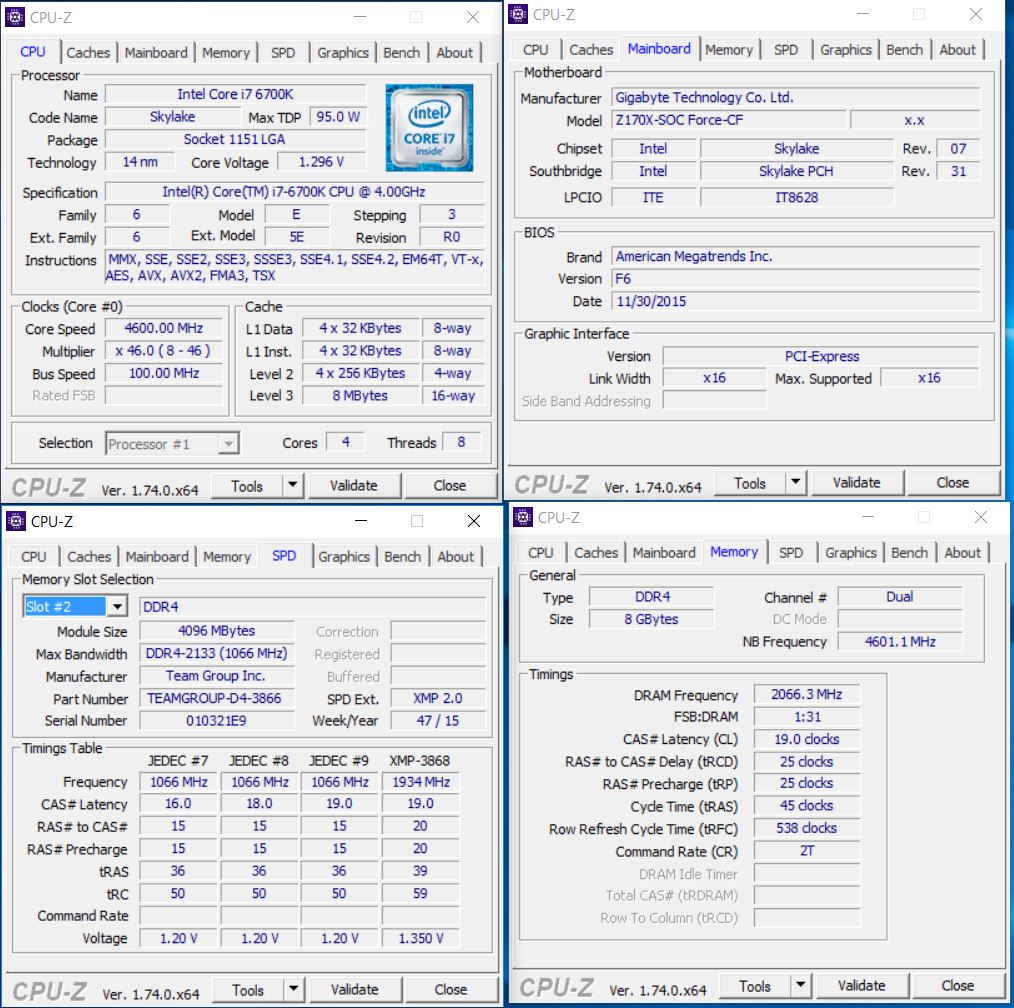Click Validate button in the SPD window
1014x1008 pixels.
355,990
